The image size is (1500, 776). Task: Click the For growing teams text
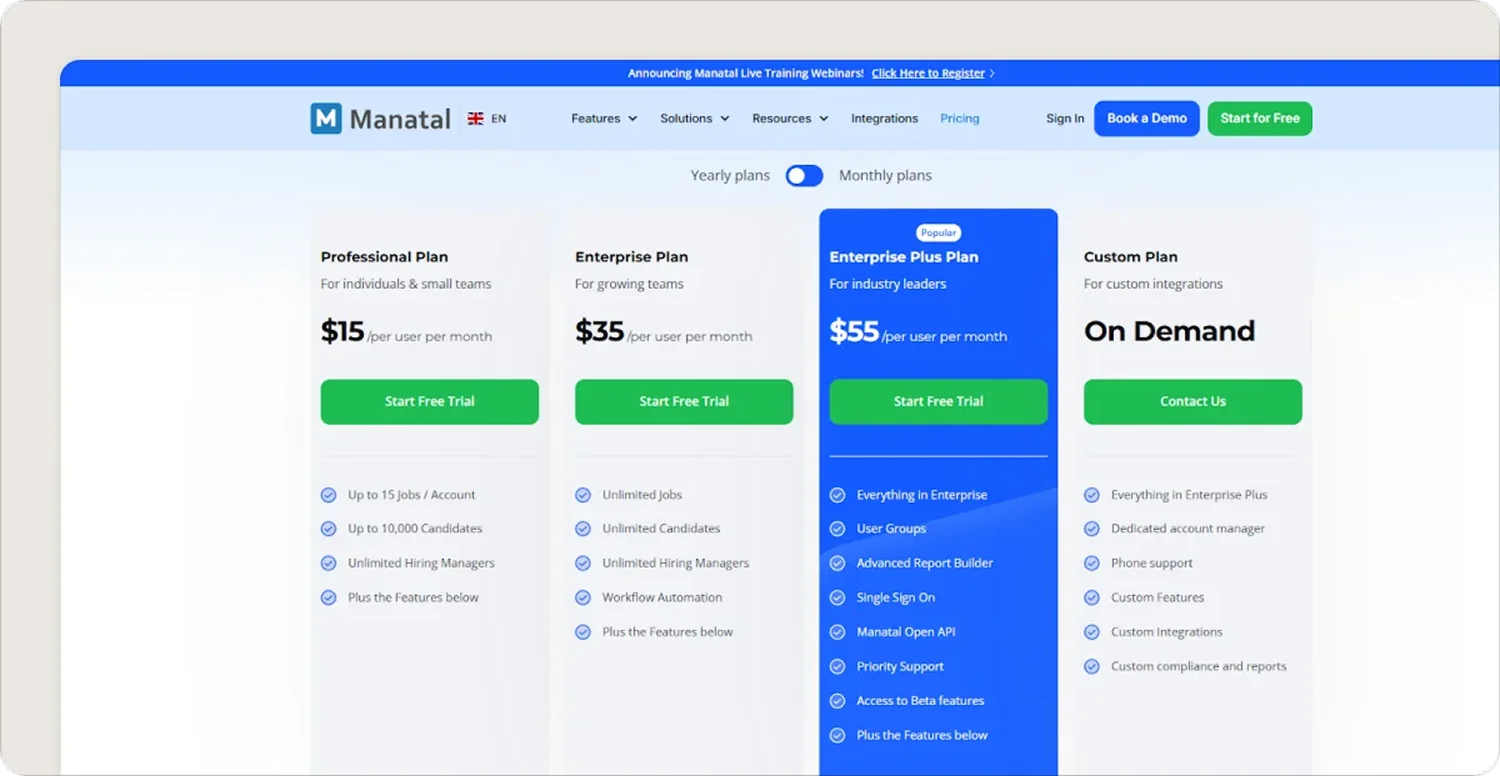pyautogui.click(x=629, y=284)
